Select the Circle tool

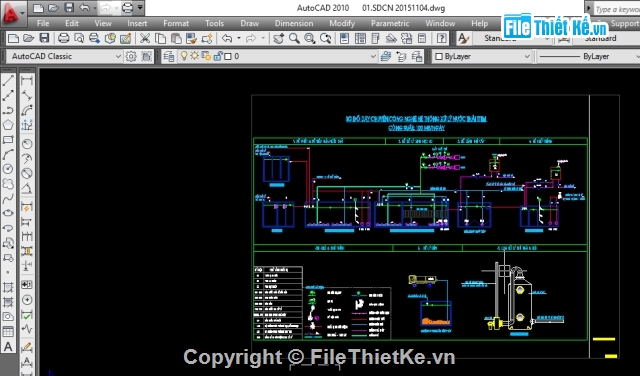click(x=8, y=169)
